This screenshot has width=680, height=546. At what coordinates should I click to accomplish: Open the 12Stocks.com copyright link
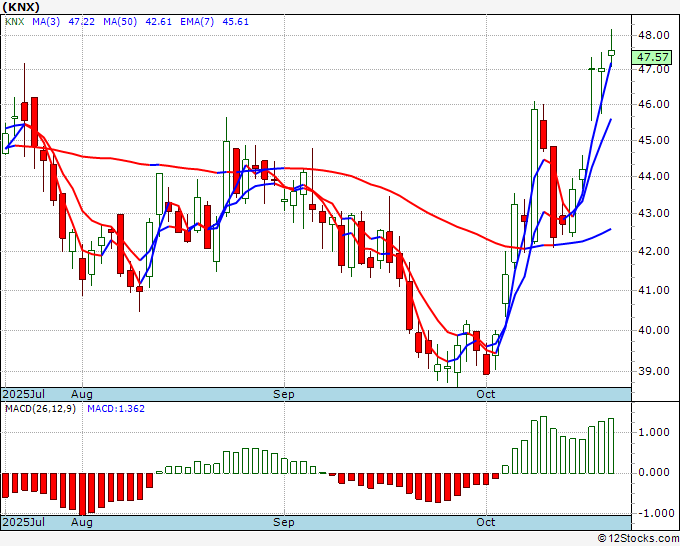point(638,538)
